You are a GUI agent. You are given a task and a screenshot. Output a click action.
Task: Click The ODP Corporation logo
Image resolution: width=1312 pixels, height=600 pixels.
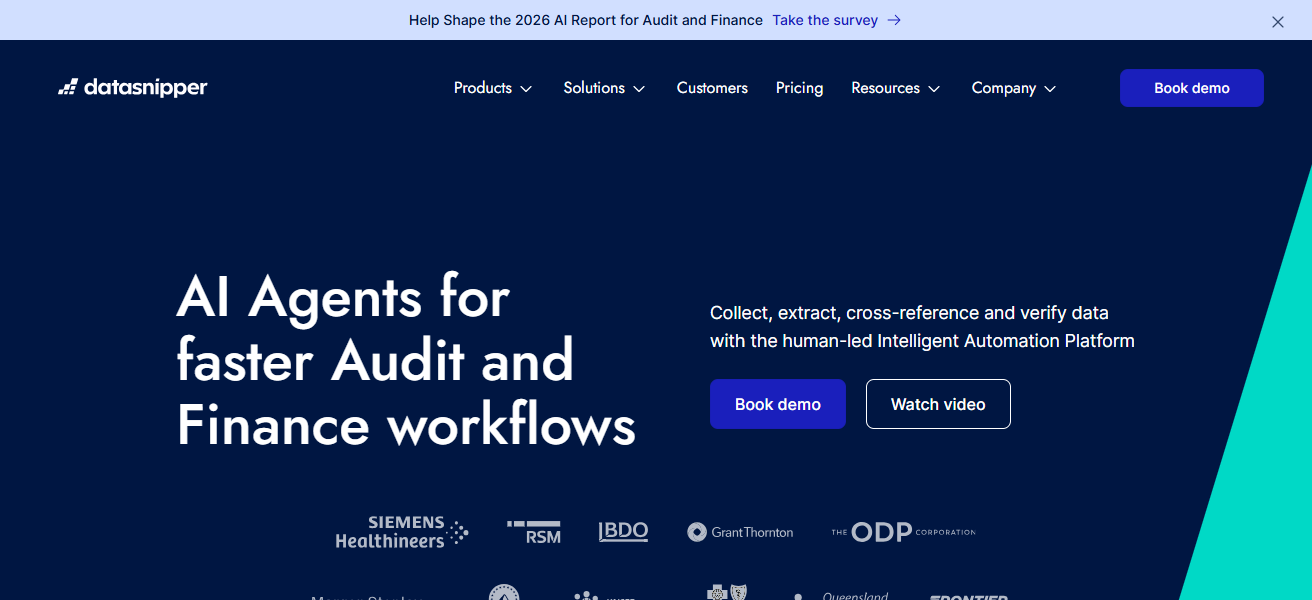tap(903, 532)
